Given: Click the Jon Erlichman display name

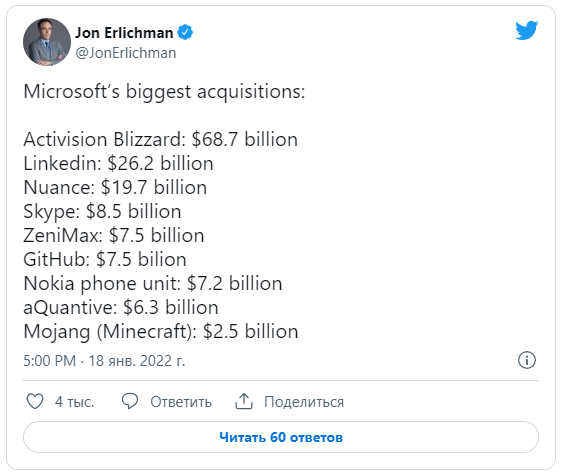Looking at the screenshot, I should click(124, 33).
